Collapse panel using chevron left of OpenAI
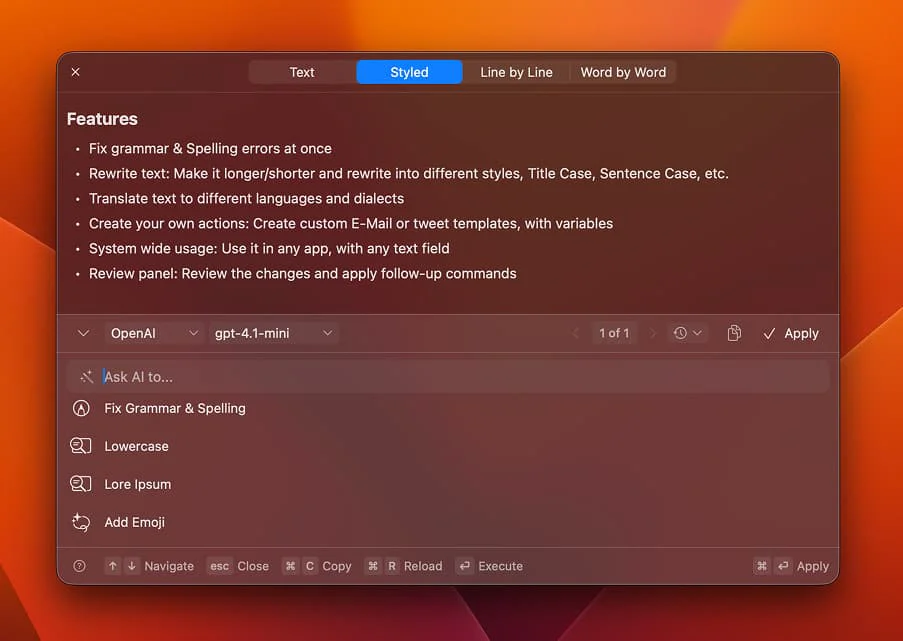 (83, 333)
